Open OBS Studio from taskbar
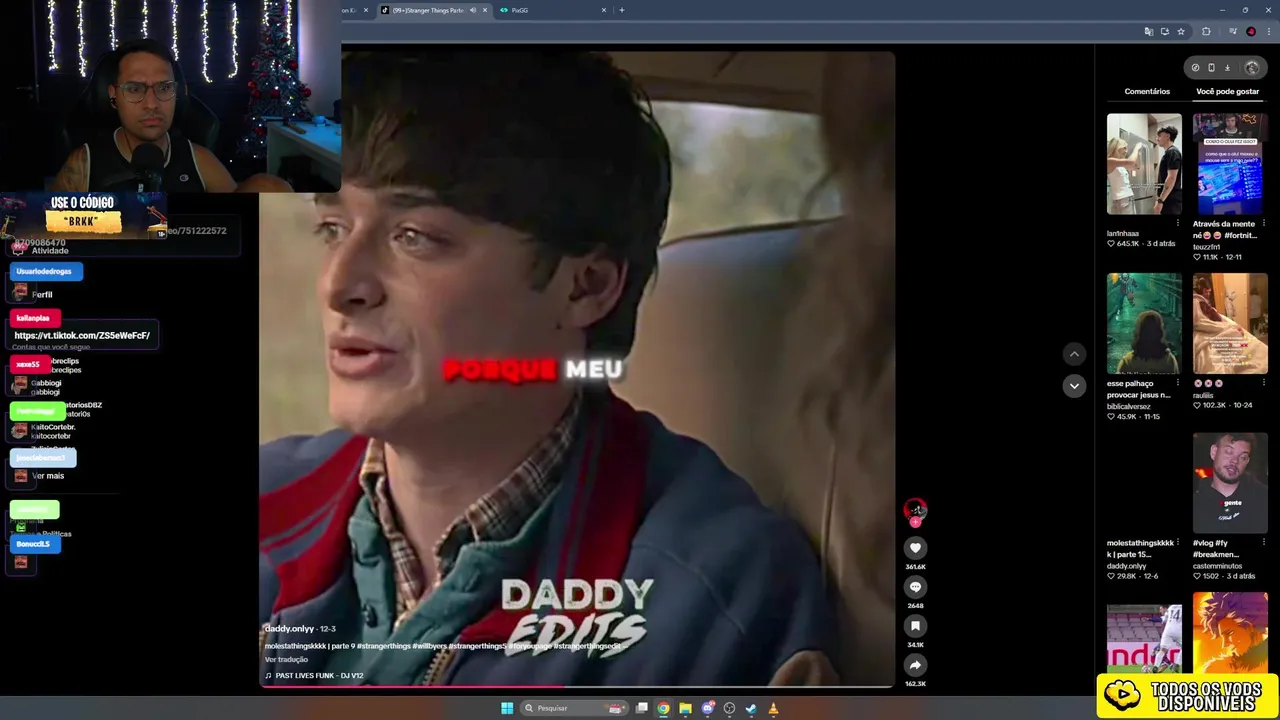Image resolution: width=1280 pixels, height=720 pixels. point(729,708)
